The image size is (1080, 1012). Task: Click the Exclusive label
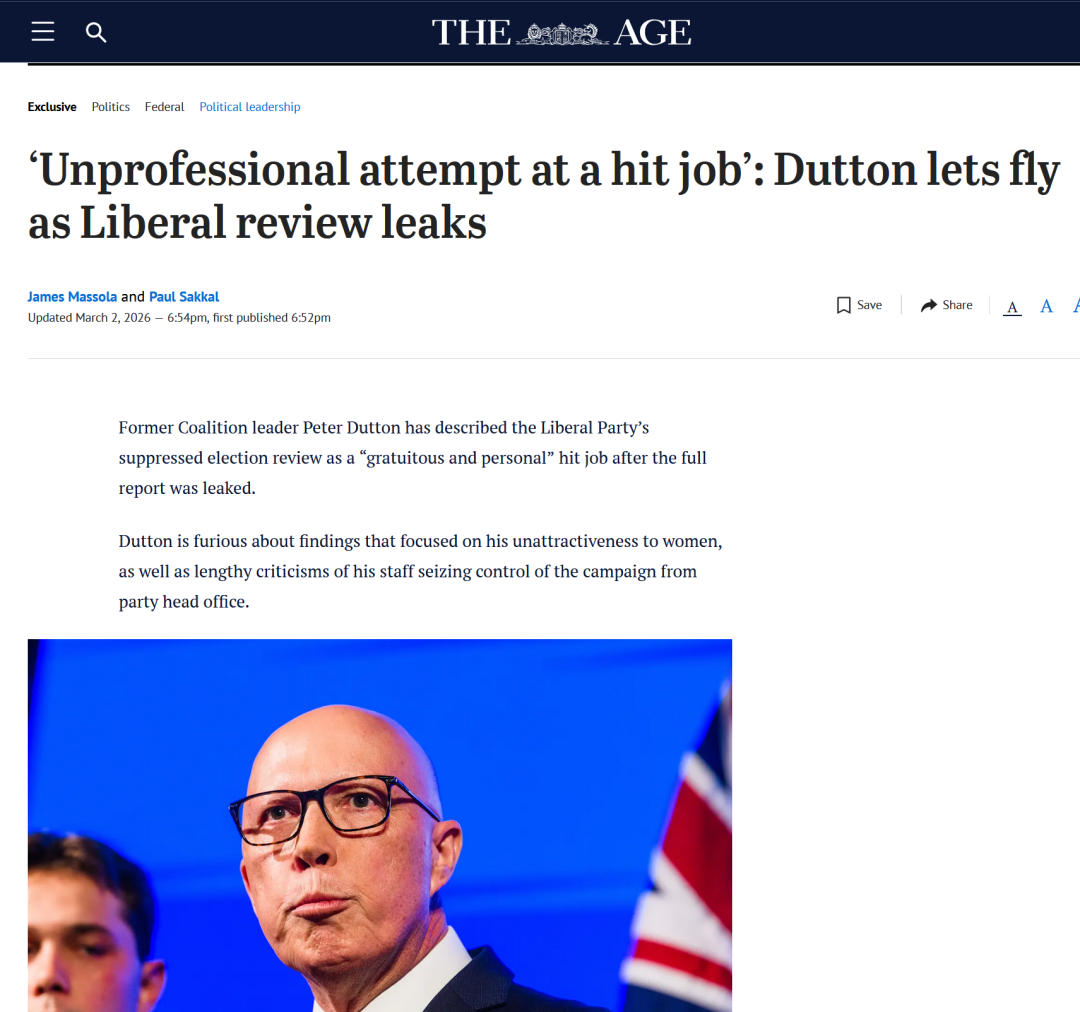click(52, 107)
